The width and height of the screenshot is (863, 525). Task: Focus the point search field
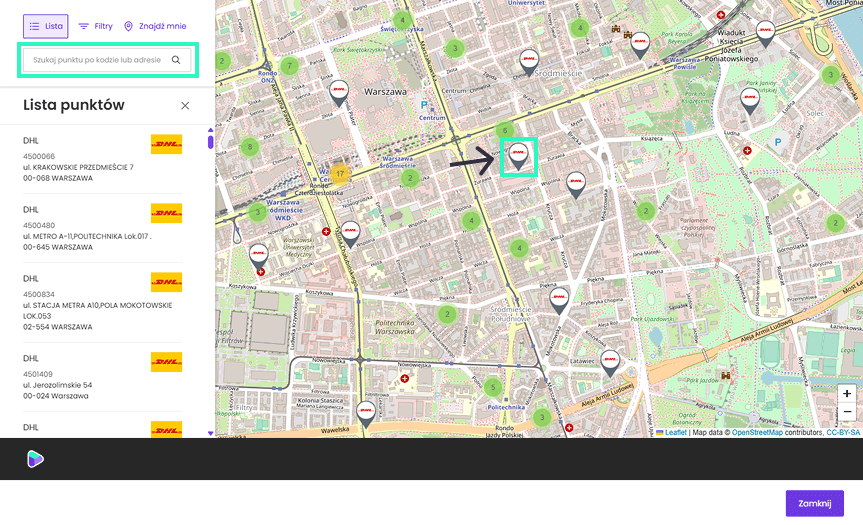(98, 60)
